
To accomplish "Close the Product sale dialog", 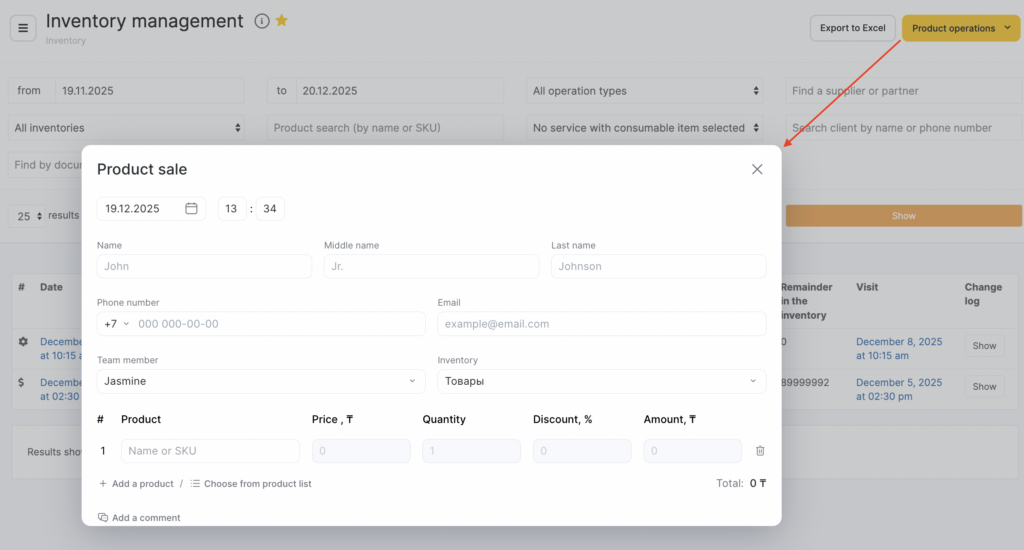I will tap(757, 169).
